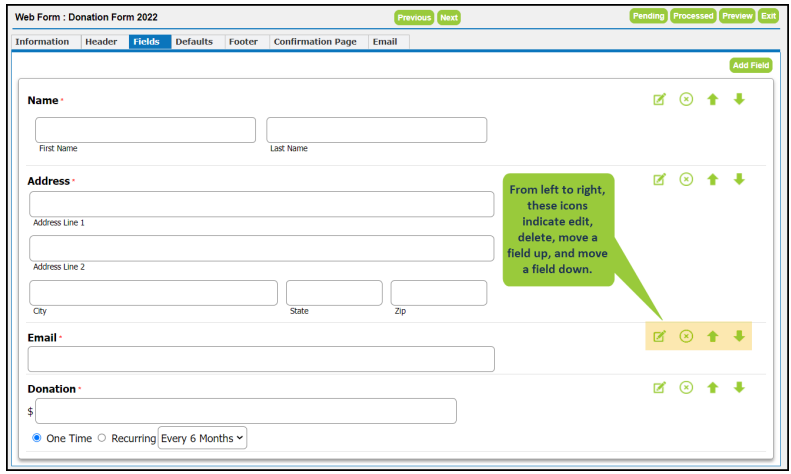Focus the Address Line 2 box

point(261,248)
